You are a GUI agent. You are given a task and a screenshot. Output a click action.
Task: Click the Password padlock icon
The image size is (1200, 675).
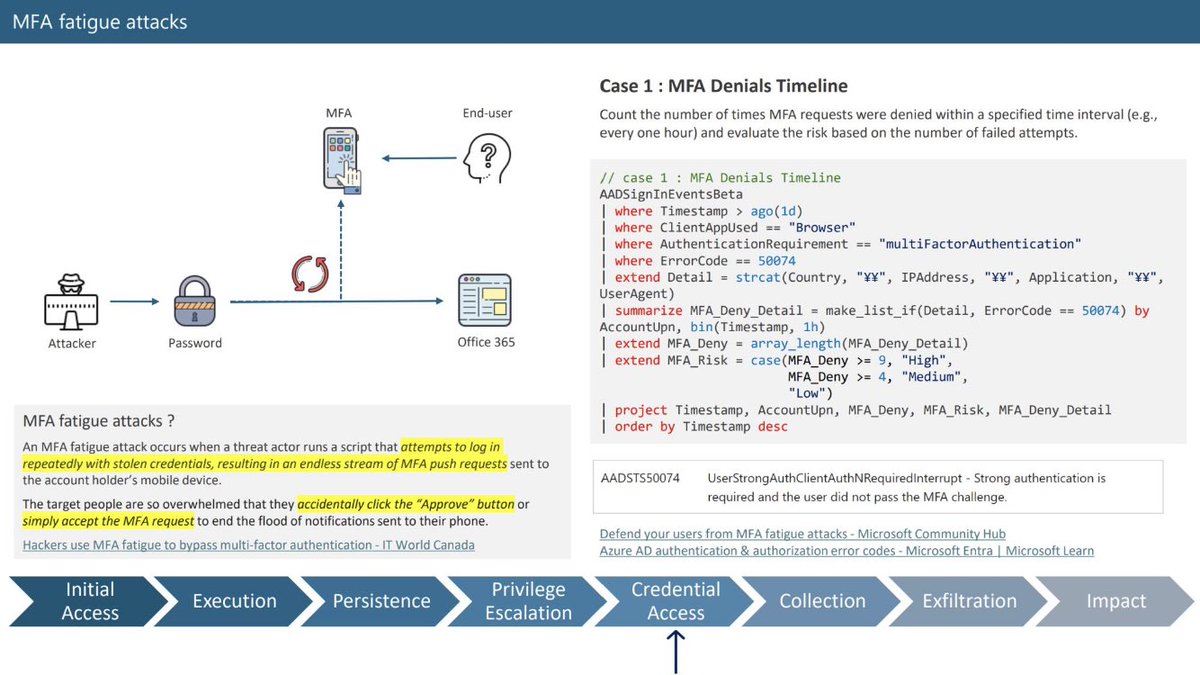click(195, 301)
